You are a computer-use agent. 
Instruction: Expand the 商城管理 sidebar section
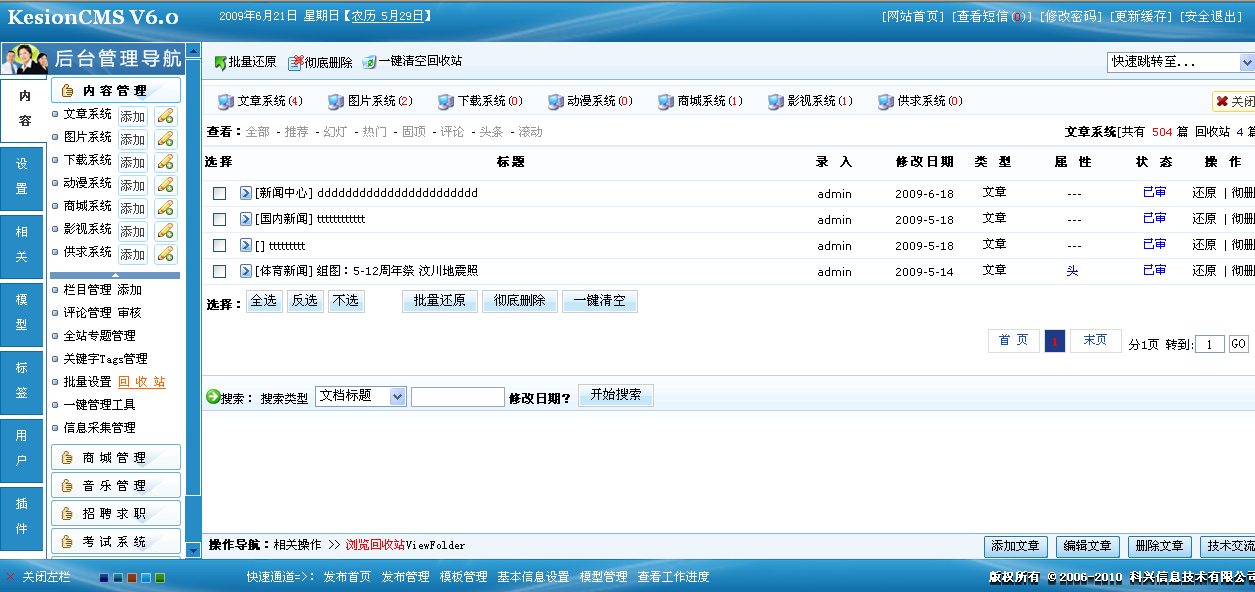115,458
